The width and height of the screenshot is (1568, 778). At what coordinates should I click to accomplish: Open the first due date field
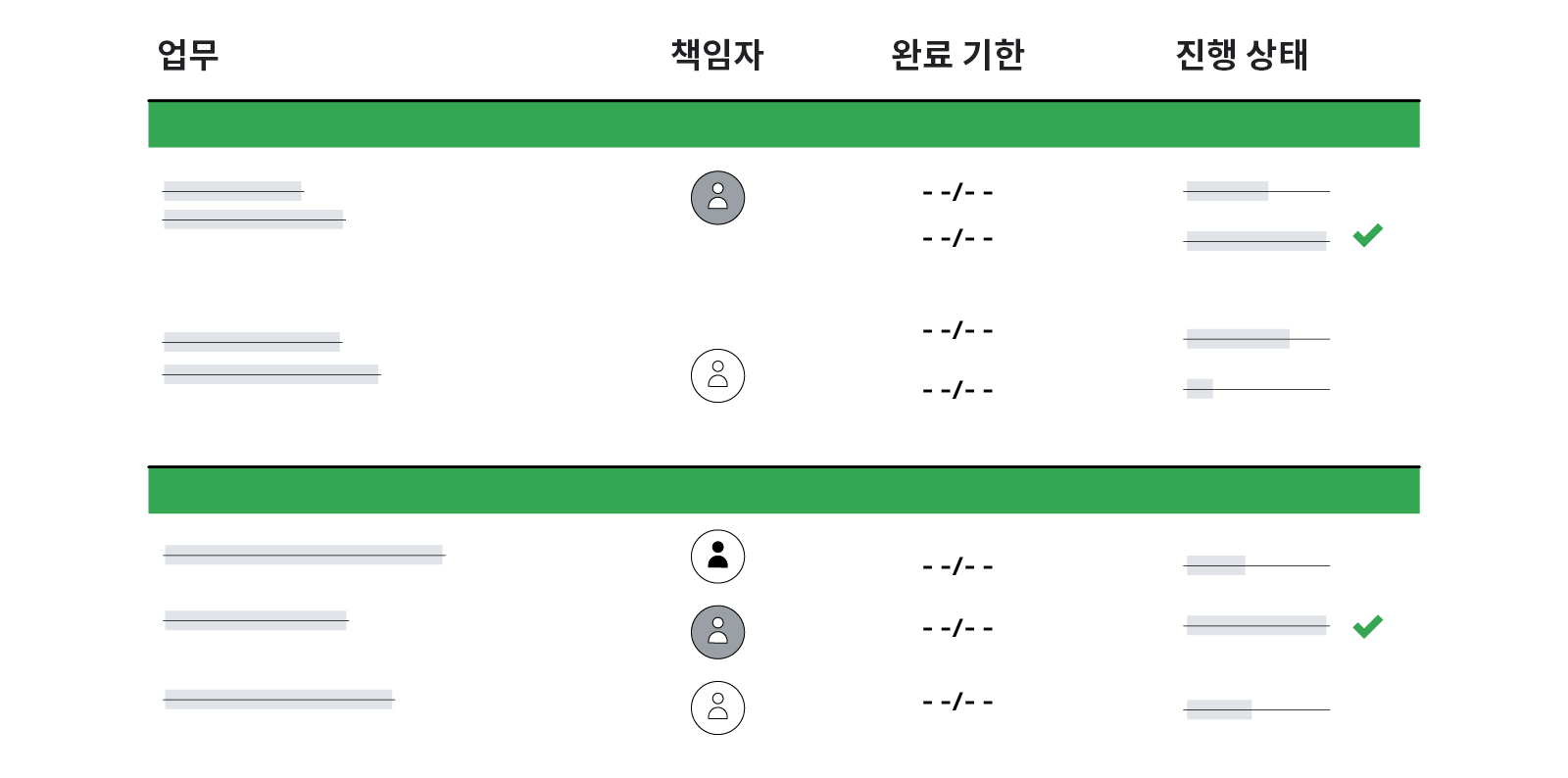click(957, 192)
